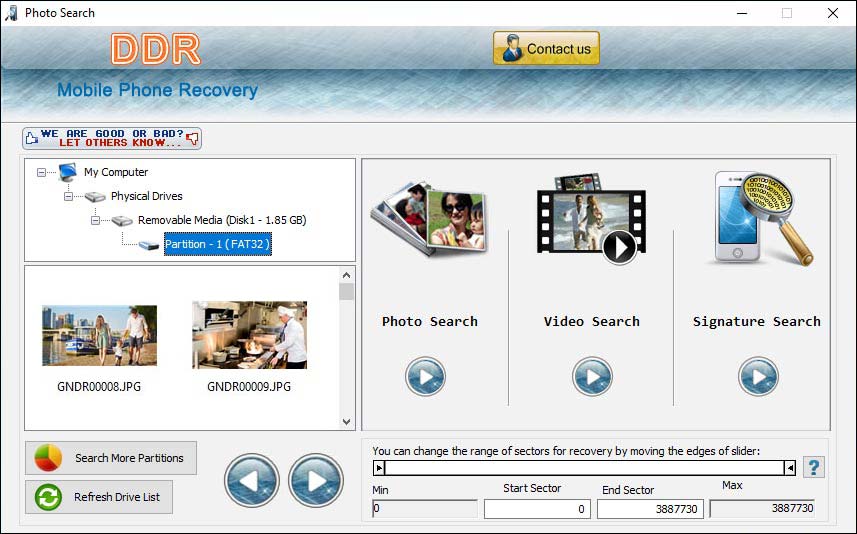The height and width of the screenshot is (534, 857).
Task: Click the Photo Search title bar app icon
Action: (x=11, y=13)
